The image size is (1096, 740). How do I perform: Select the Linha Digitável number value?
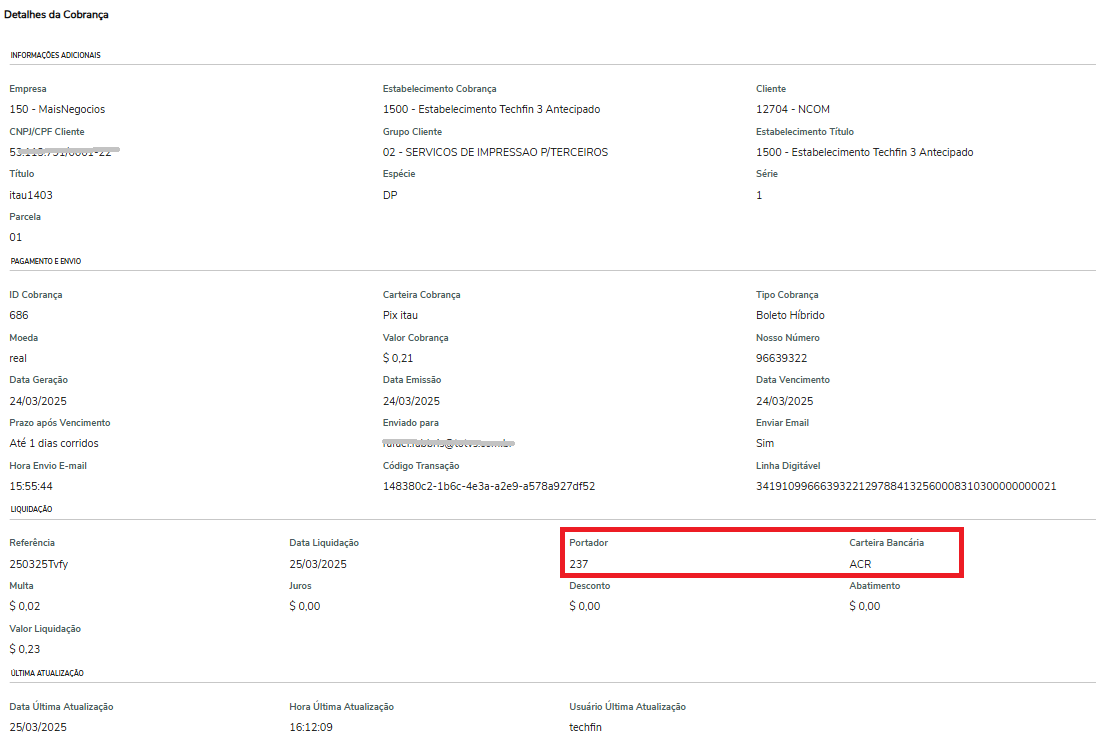tap(906, 486)
